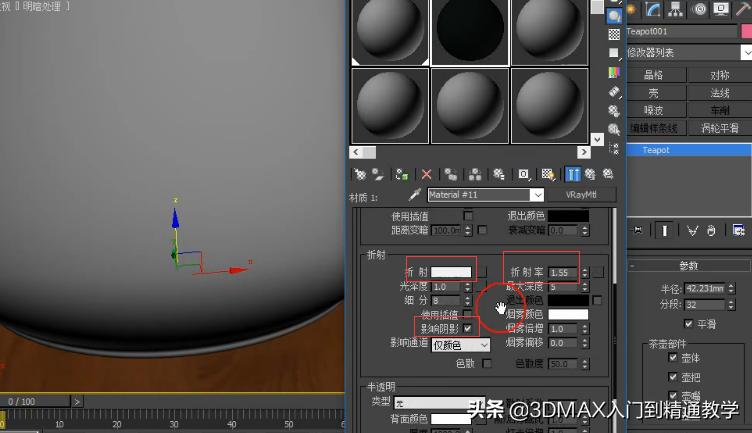Click the 折射率 spinner arrows
Viewport: 752px width, 433px height.
pyautogui.click(x=585, y=272)
